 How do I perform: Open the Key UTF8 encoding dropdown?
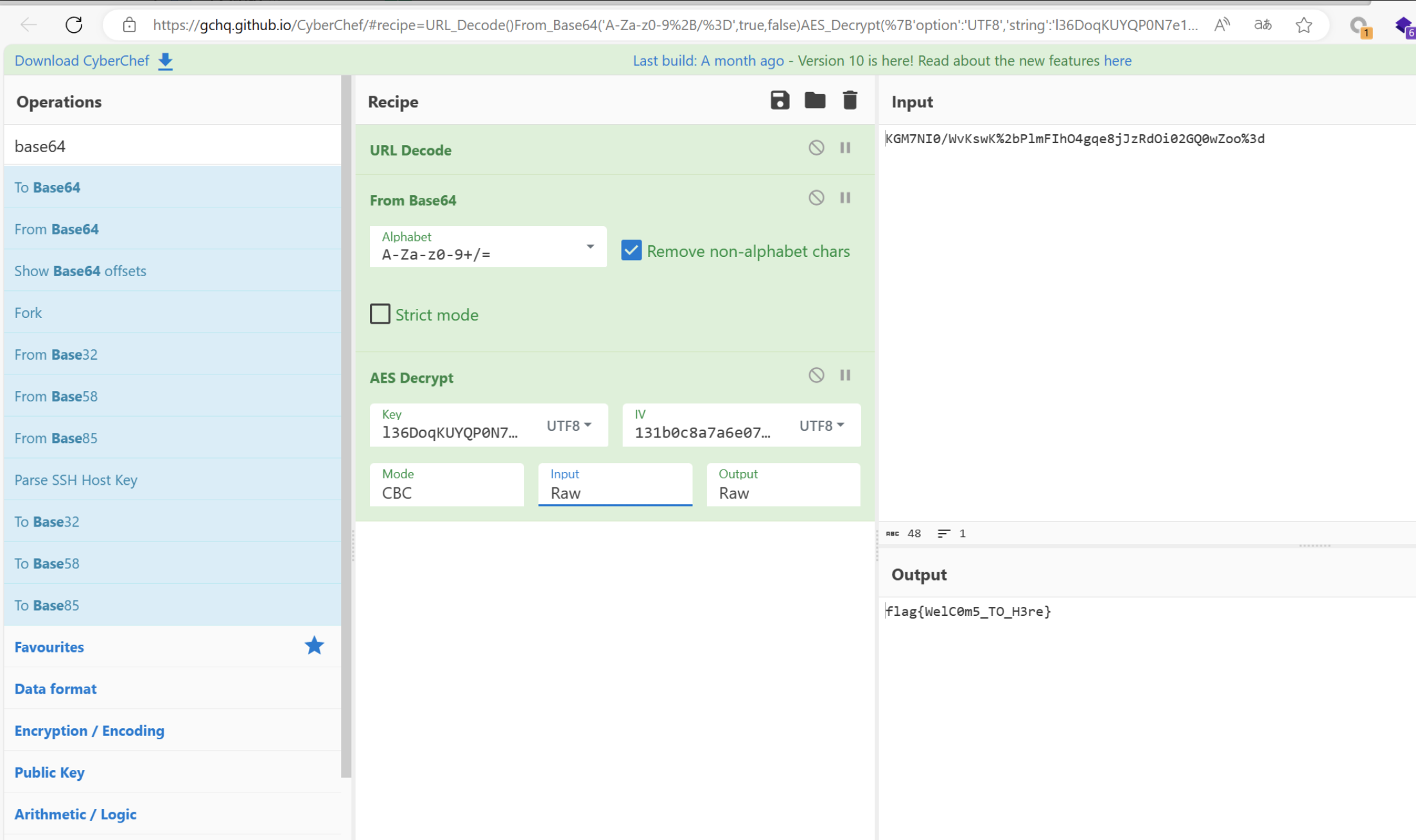pos(569,425)
